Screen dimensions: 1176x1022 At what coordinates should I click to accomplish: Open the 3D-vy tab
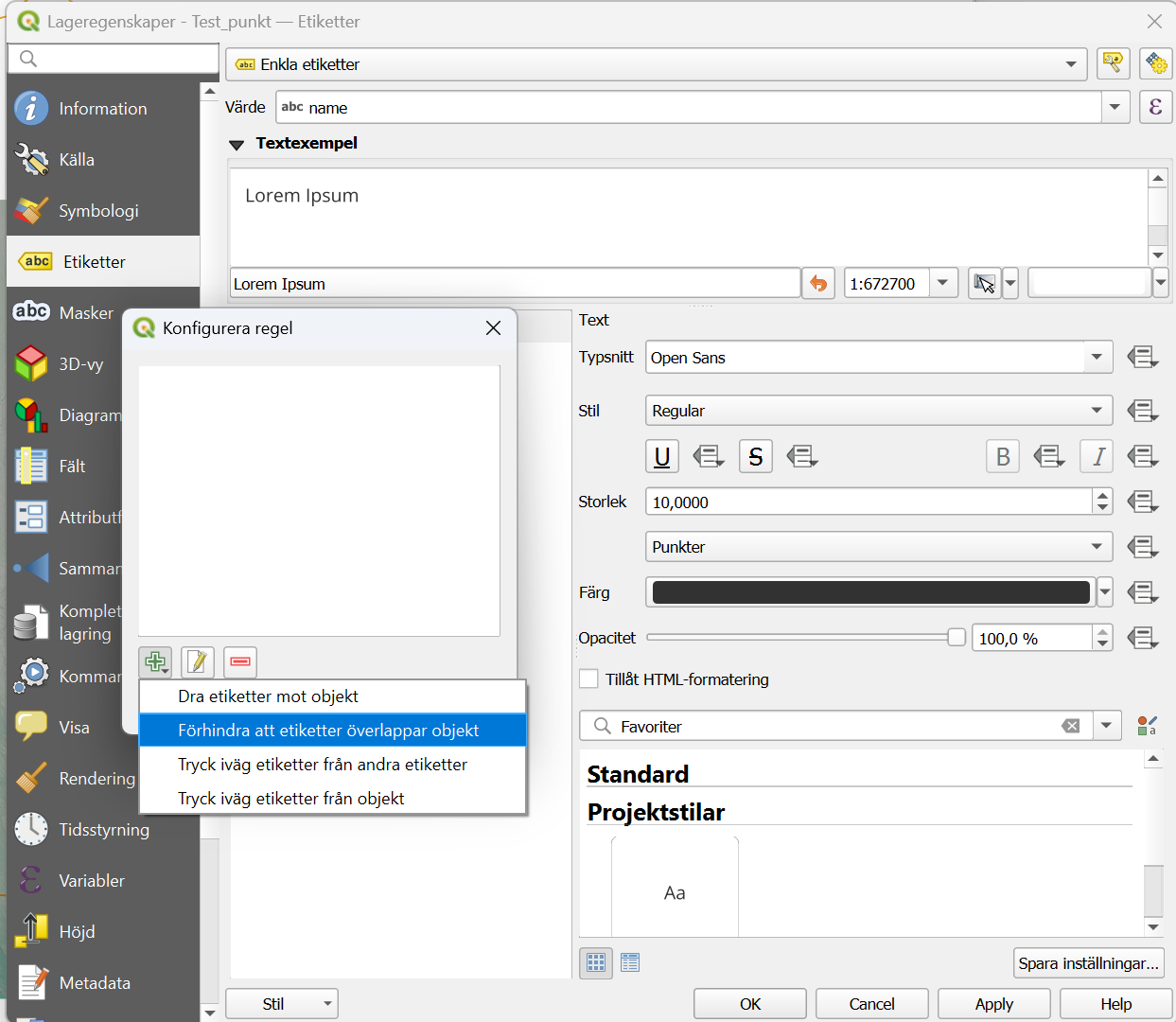[x=66, y=364]
